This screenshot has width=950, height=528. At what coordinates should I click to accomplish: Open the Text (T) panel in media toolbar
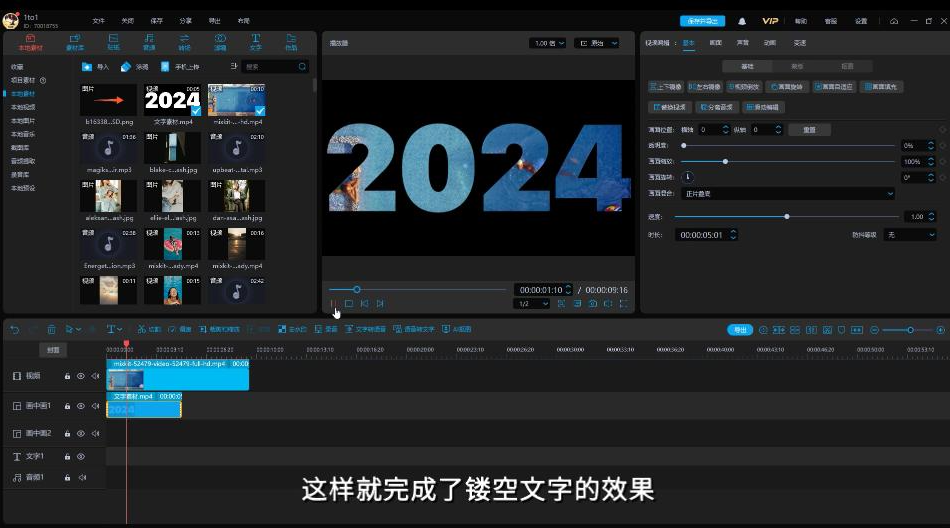[256, 42]
